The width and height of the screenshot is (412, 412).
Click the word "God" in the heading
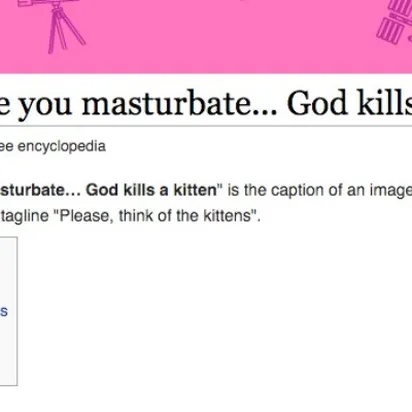317,103
